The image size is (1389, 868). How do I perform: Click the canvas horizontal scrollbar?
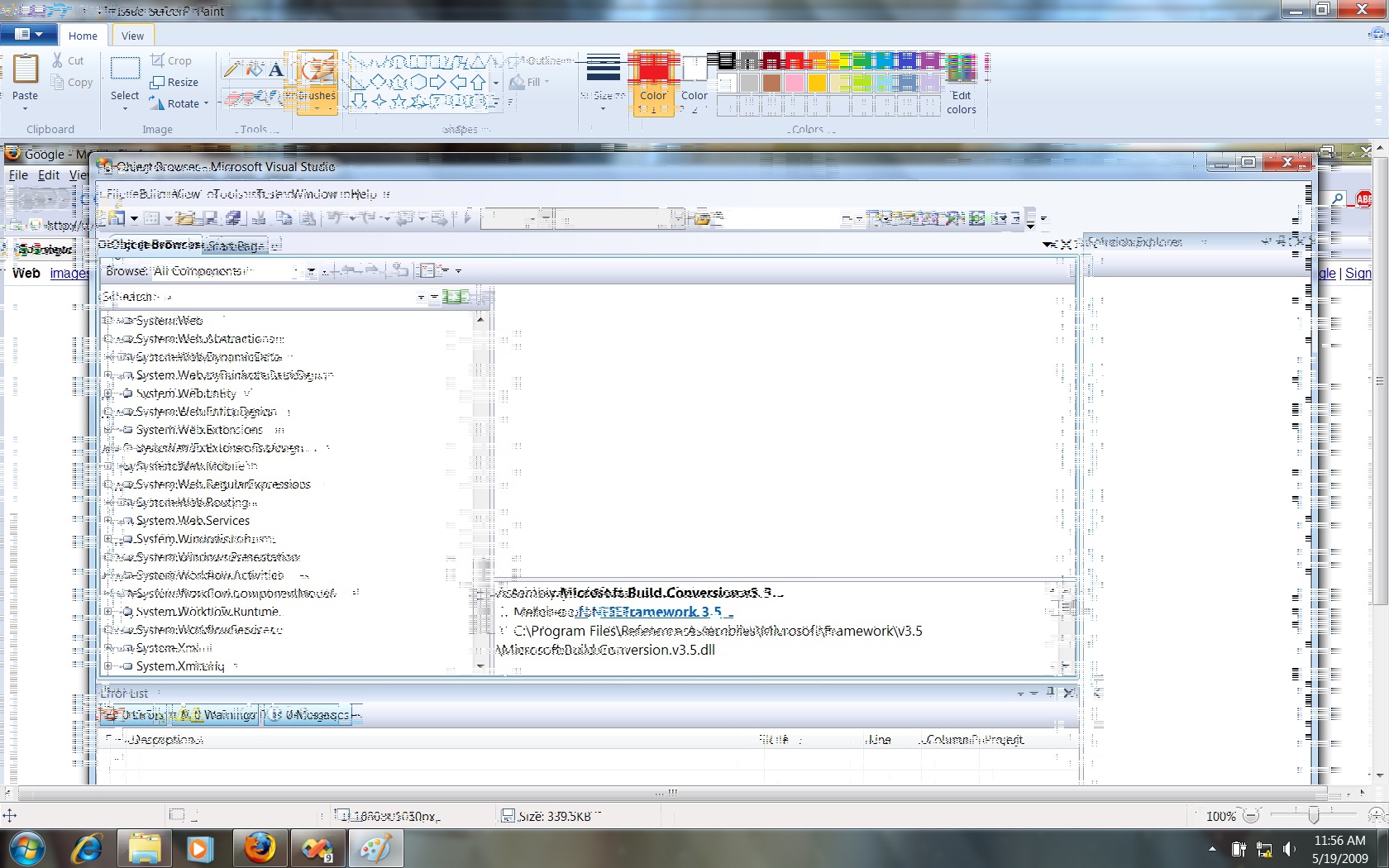[673, 793]
